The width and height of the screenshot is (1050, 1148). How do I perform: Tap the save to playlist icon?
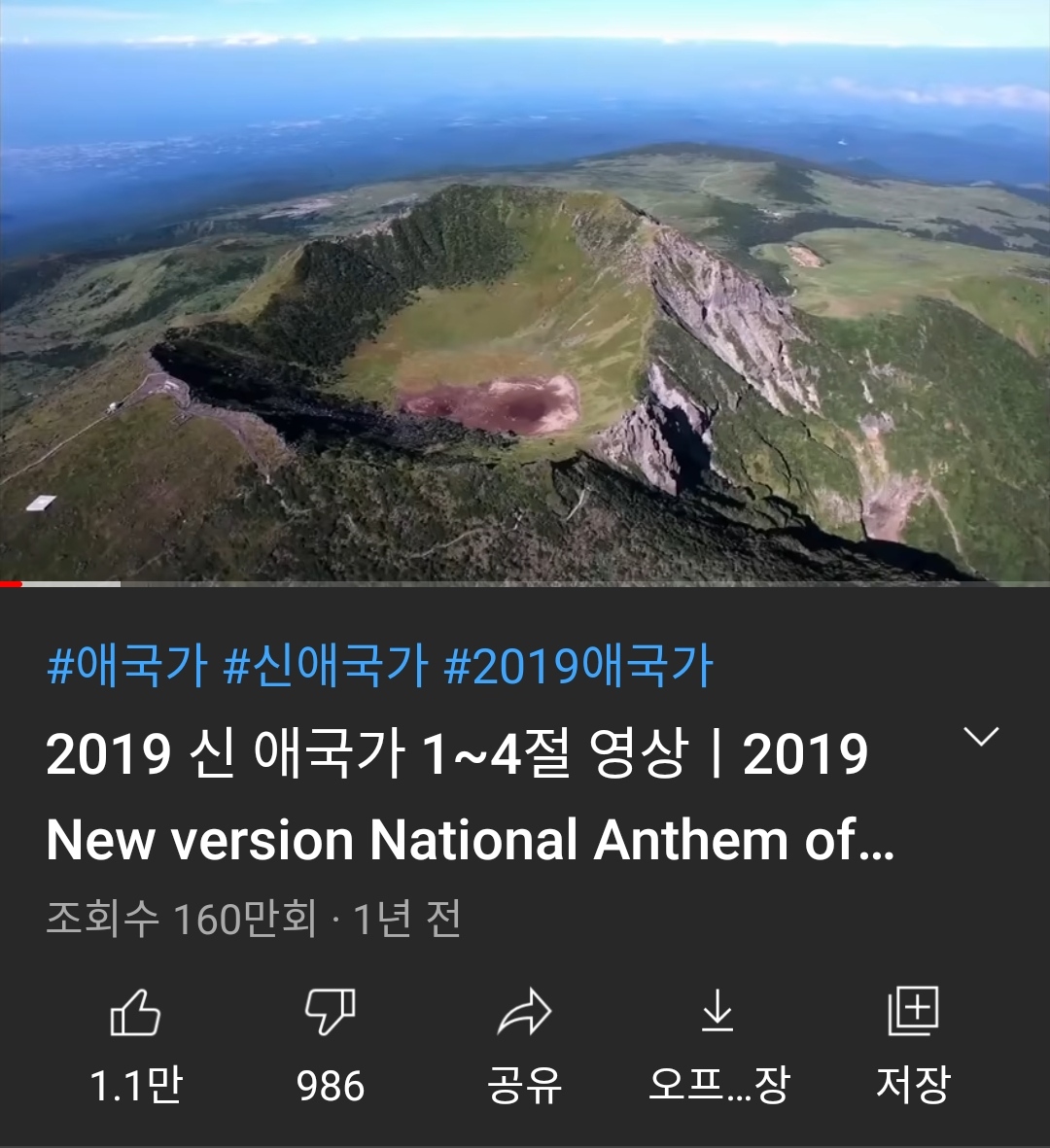[x=913, y=1011]
